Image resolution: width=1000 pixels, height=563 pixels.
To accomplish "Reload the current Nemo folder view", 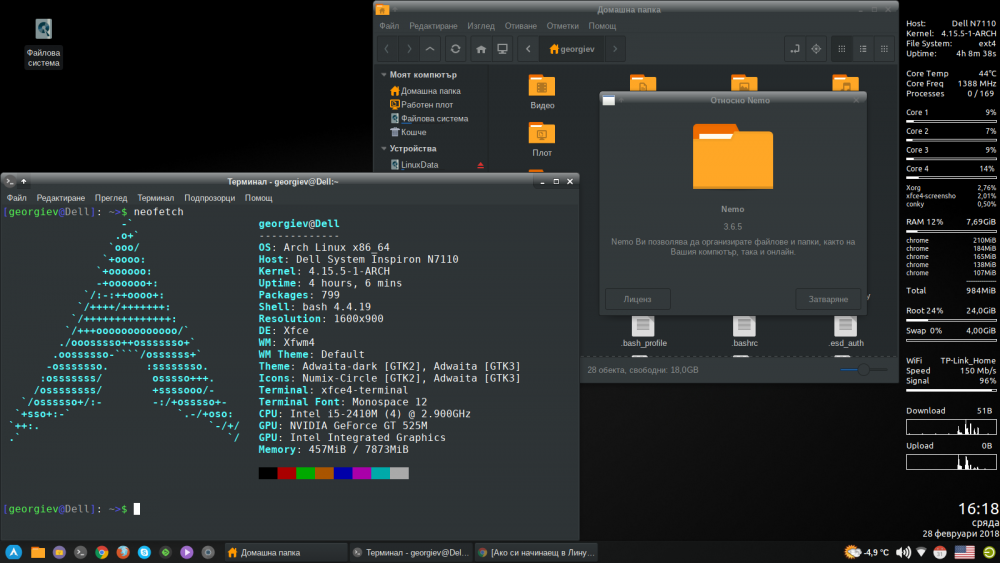I will point(455,49).
